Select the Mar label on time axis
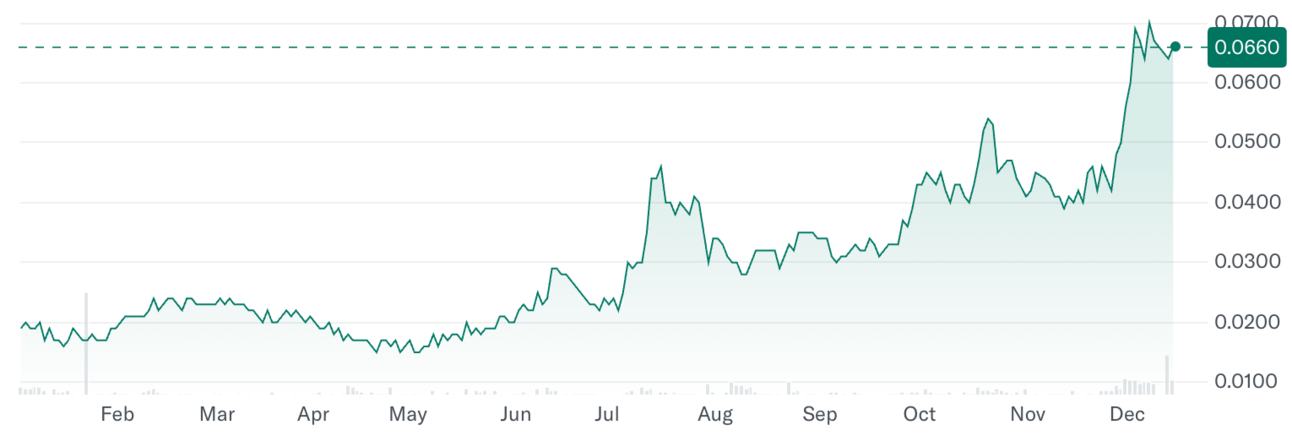Screen dimensions: 1292x436 217,414
